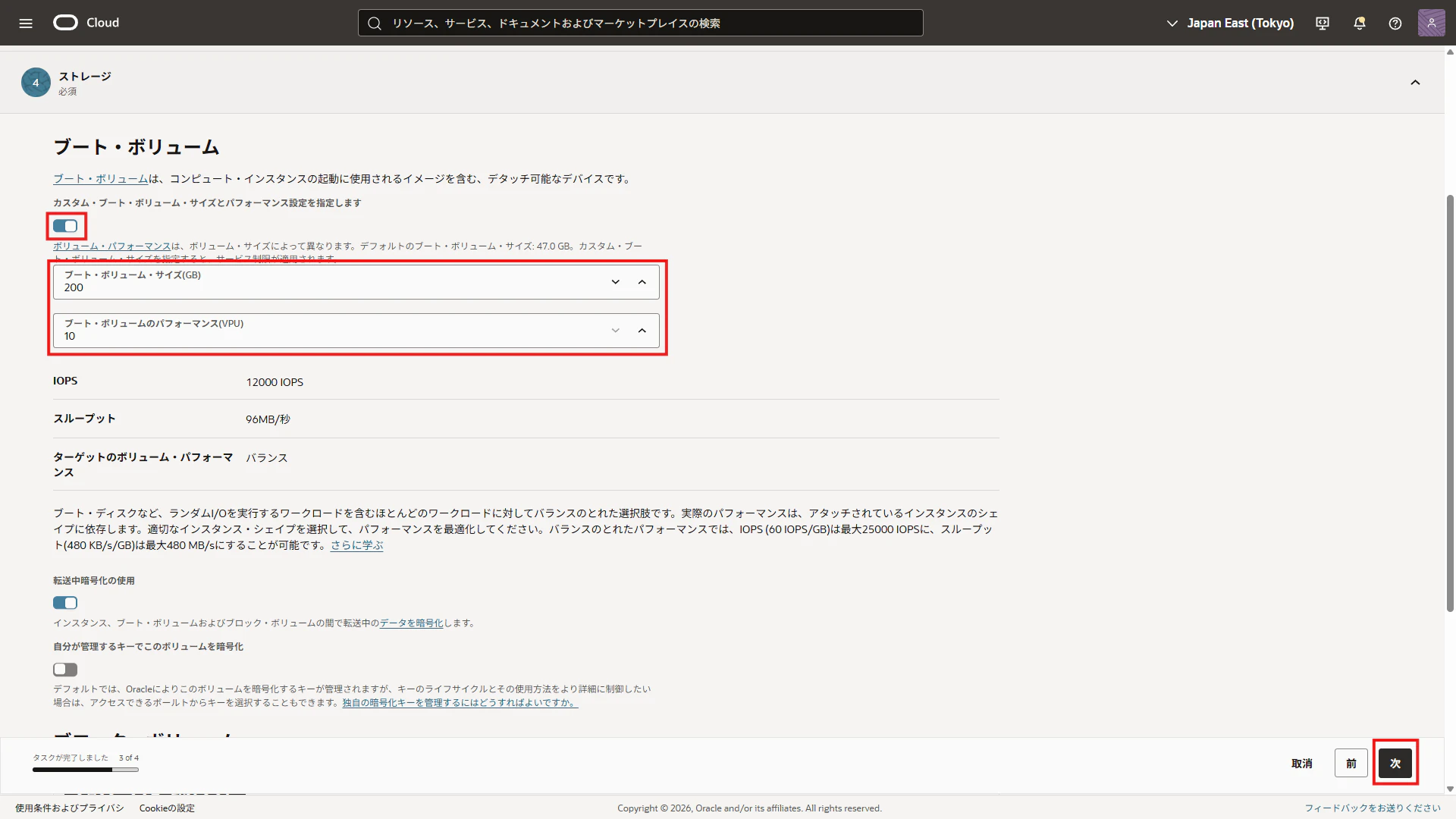Open the user profile avatar
The image size is (1456, 819).
pyautogui.click(x=1432, y=23)
